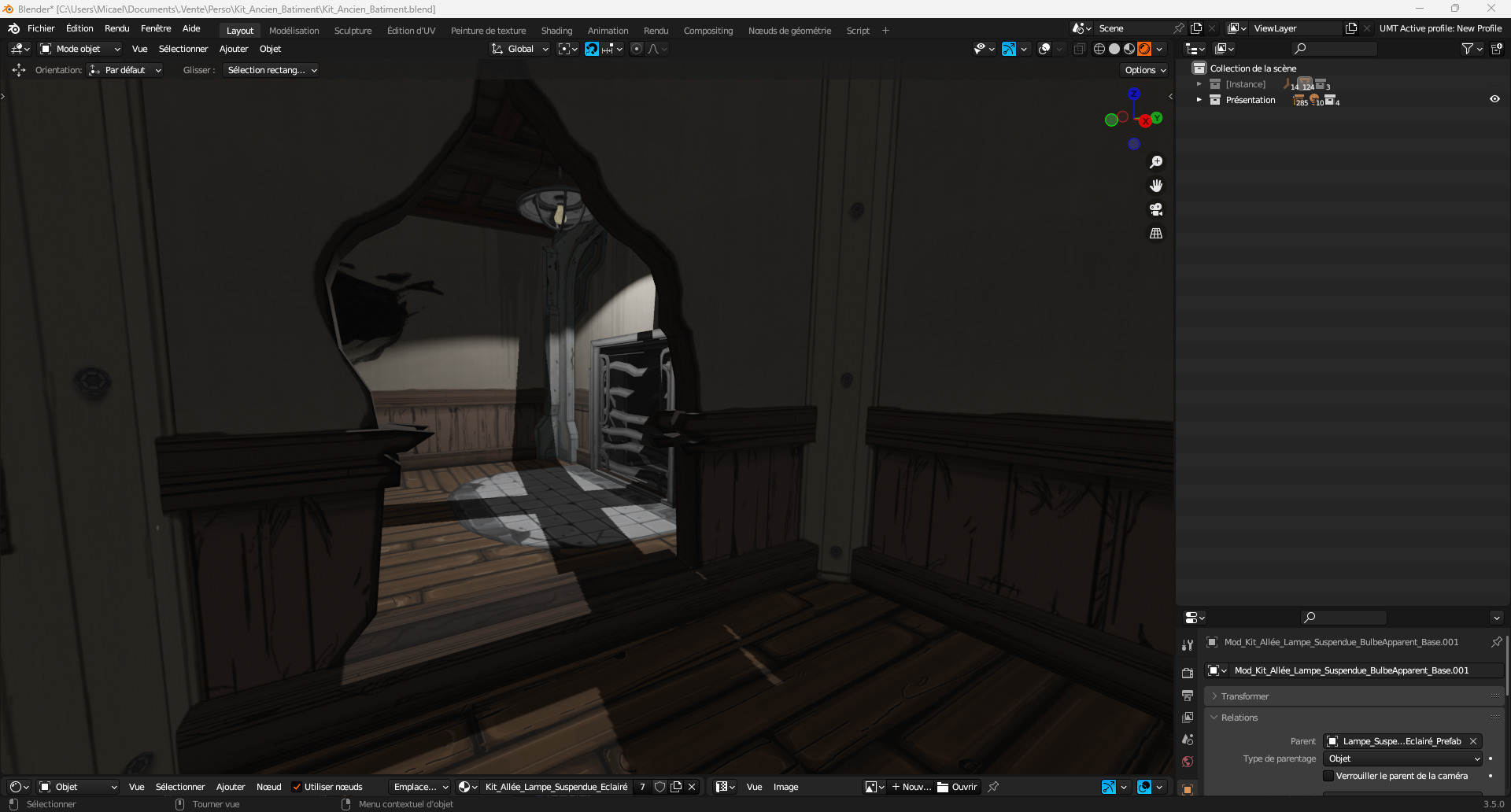The height and width of the screenshot is (812, 1511).
Task: Open the Fenêtre menu
Action: (156, 28)
